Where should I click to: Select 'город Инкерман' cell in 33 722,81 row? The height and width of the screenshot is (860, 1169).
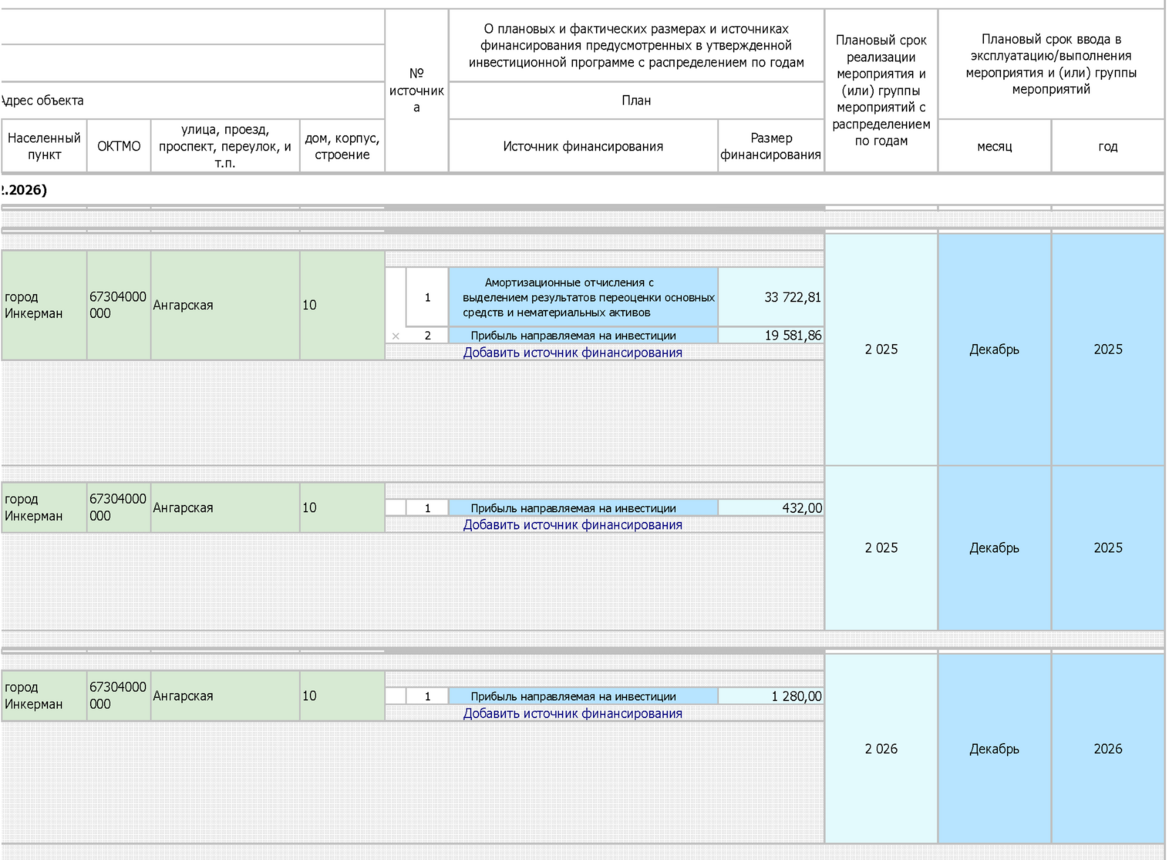[x=44, y=306]
